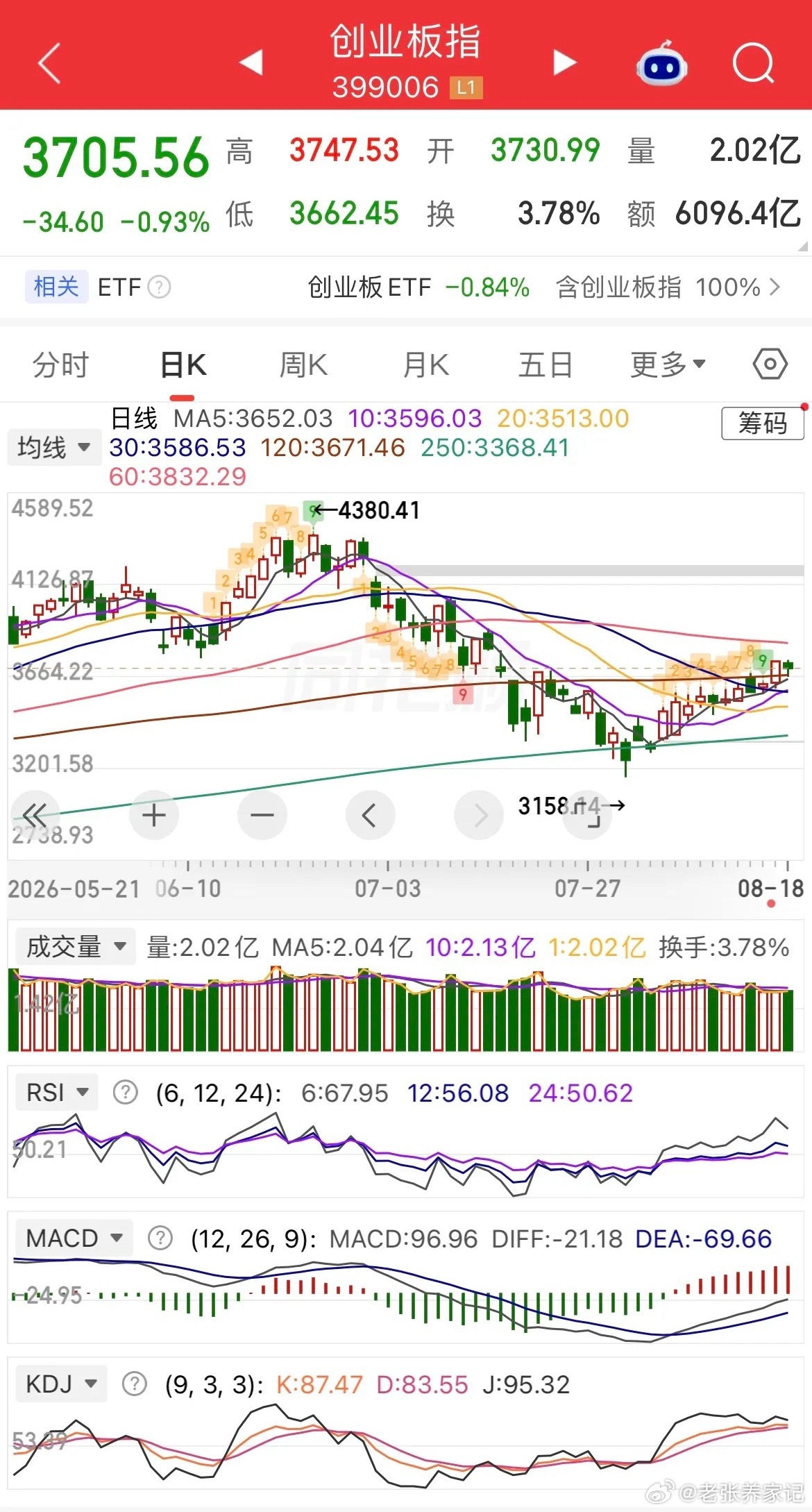Open chart settings hexagon icon
812x1512 pixels.
coord(770,364)
